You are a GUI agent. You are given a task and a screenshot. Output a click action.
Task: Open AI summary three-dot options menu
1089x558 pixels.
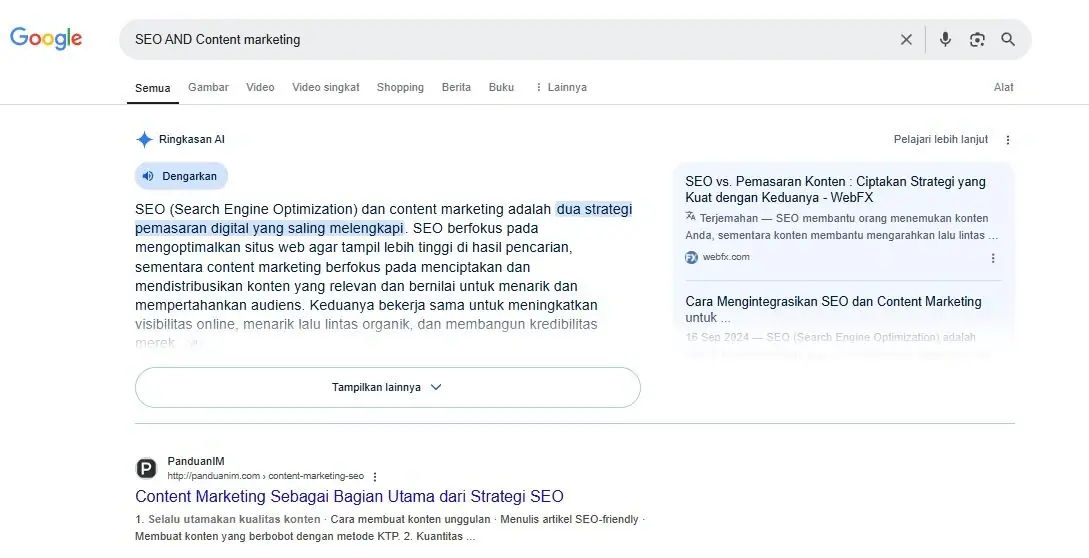1008,140
